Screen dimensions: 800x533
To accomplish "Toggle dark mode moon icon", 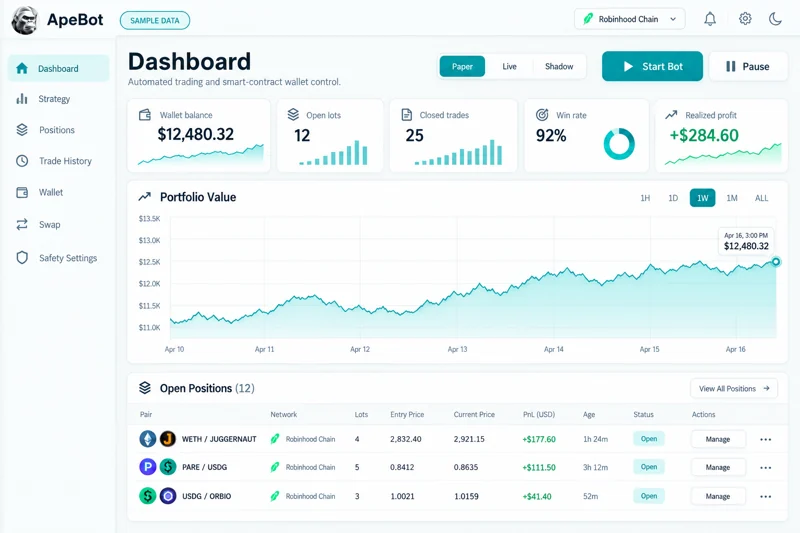I will click(775, 19).
